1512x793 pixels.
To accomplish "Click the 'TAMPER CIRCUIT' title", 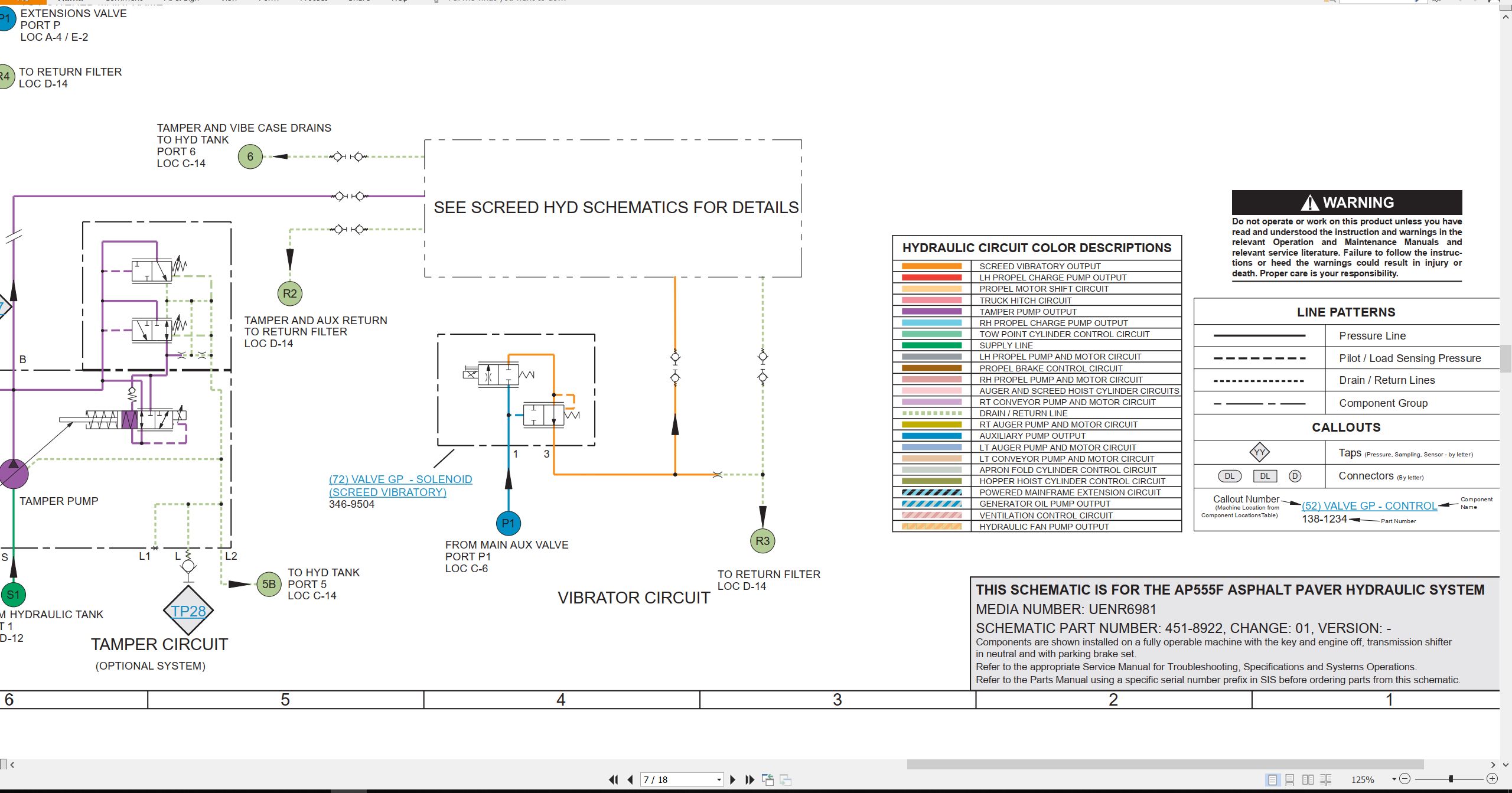I will click(x=159, y=644).
